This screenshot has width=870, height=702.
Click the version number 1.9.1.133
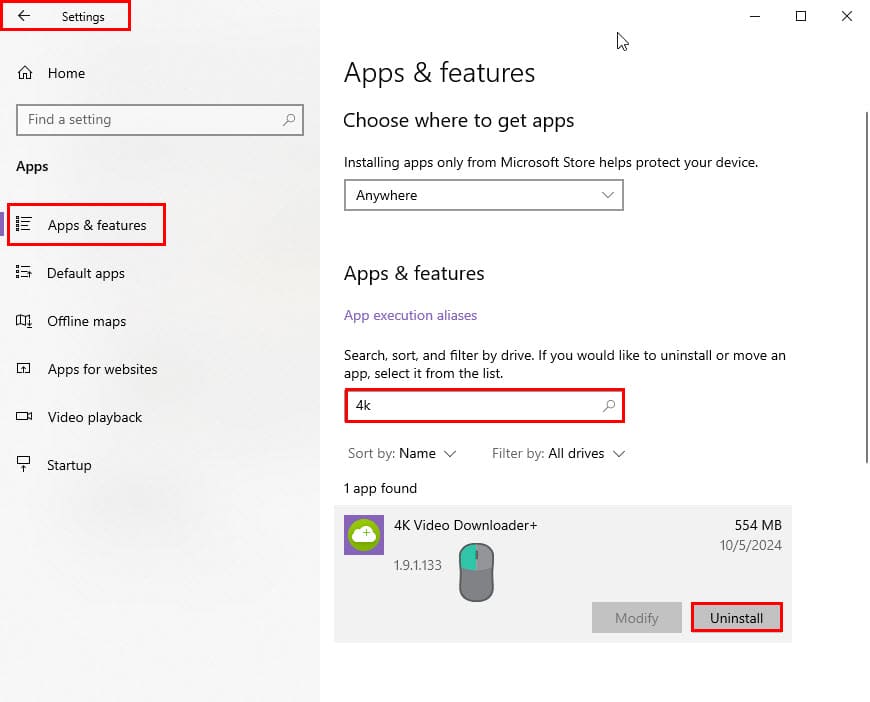coord(418,565)
